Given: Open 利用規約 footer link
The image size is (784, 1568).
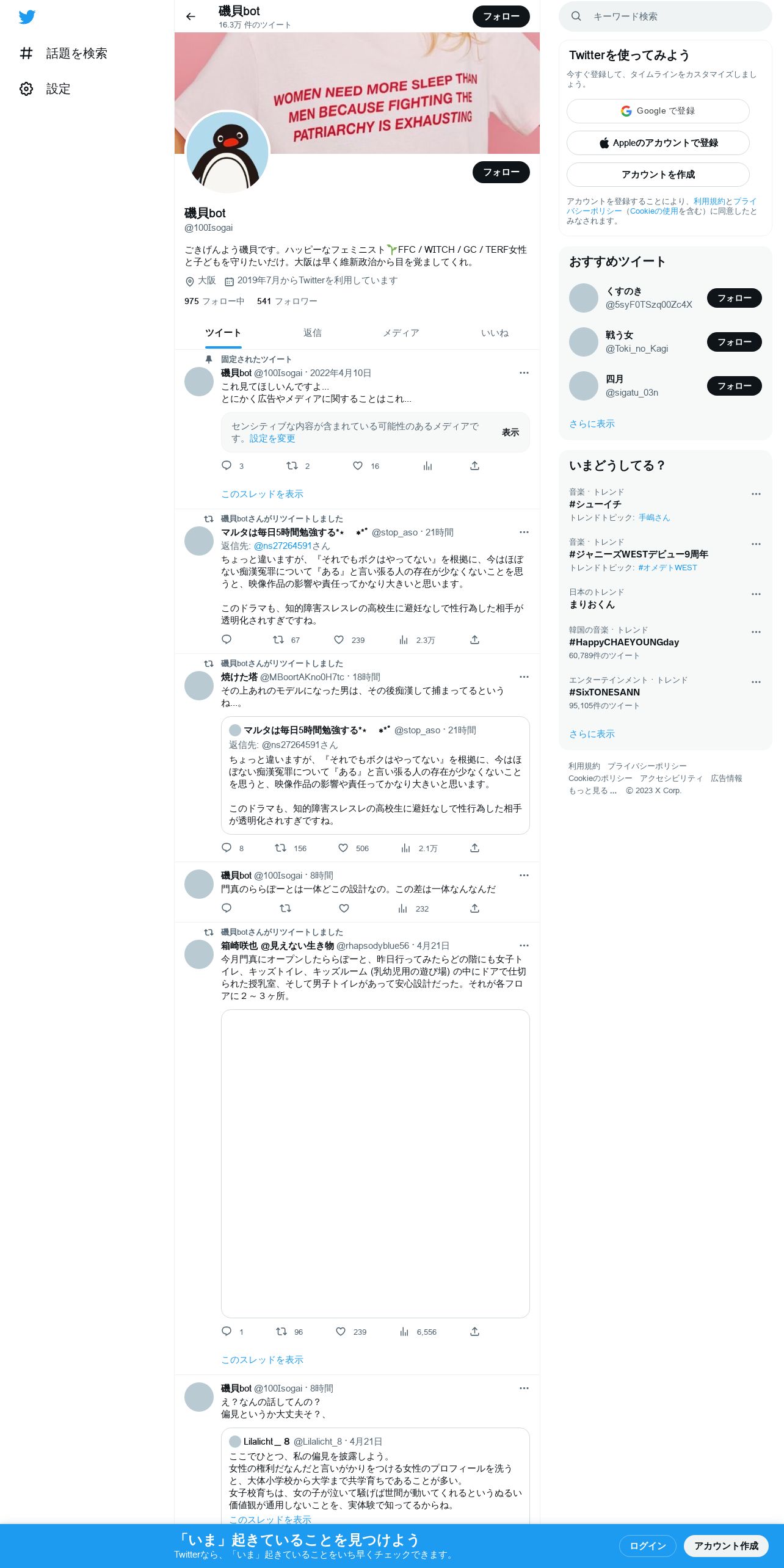Looking at the screenshot, I should [x=584, y=766].
